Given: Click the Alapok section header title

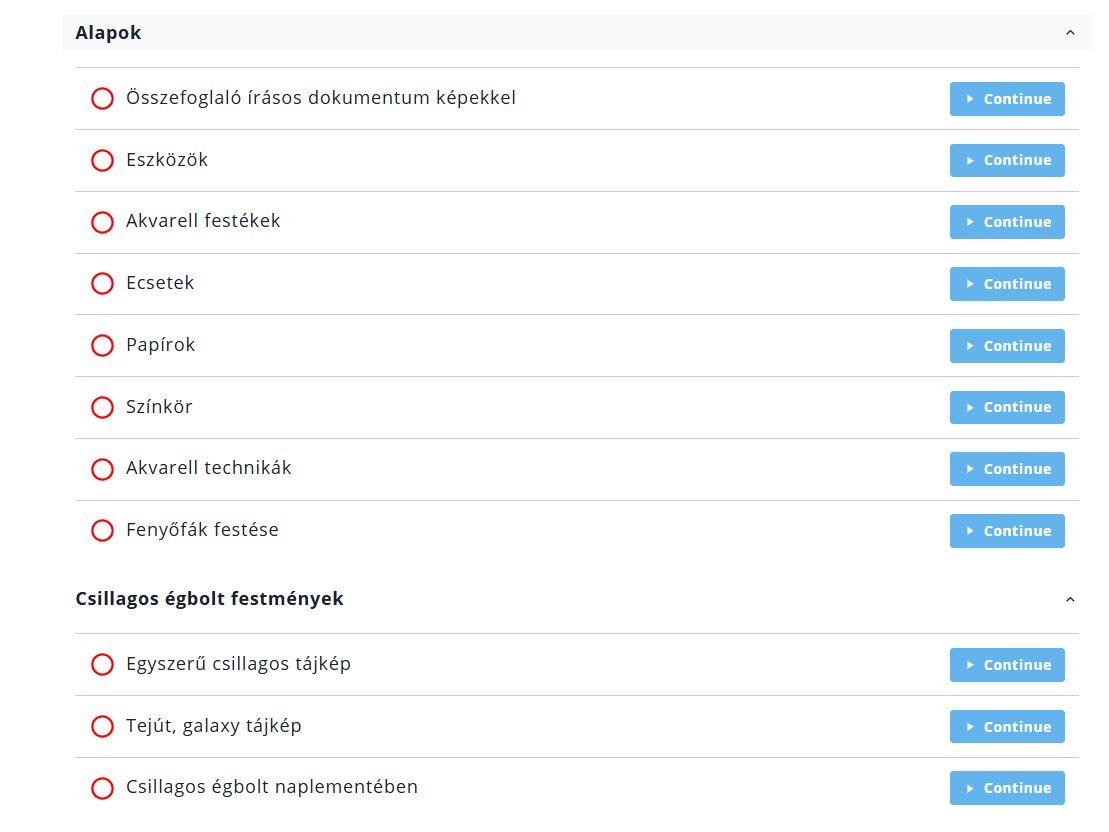Looking at the screenshot, I should pos(108,33).
